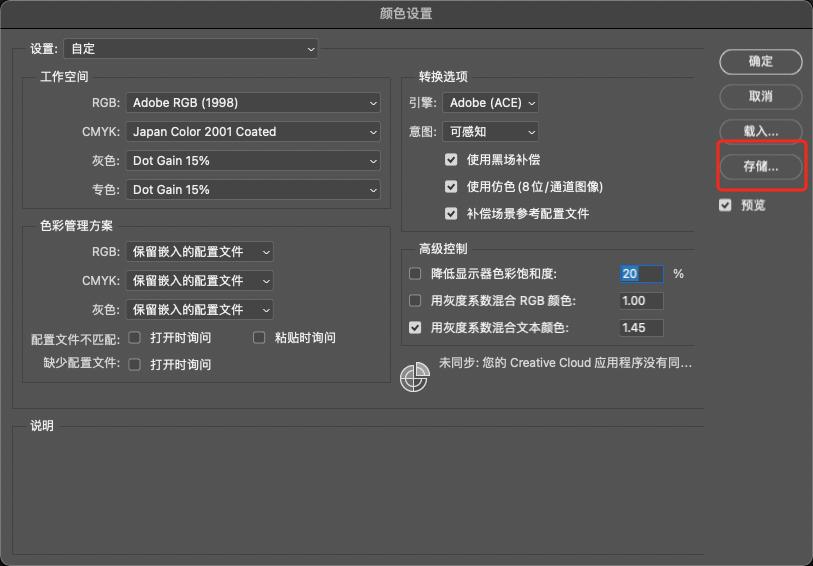Open 色彩管理方案 灰色 policy dropdown
The width and height of the screenshot is (813, 566).
coord(200,310)
